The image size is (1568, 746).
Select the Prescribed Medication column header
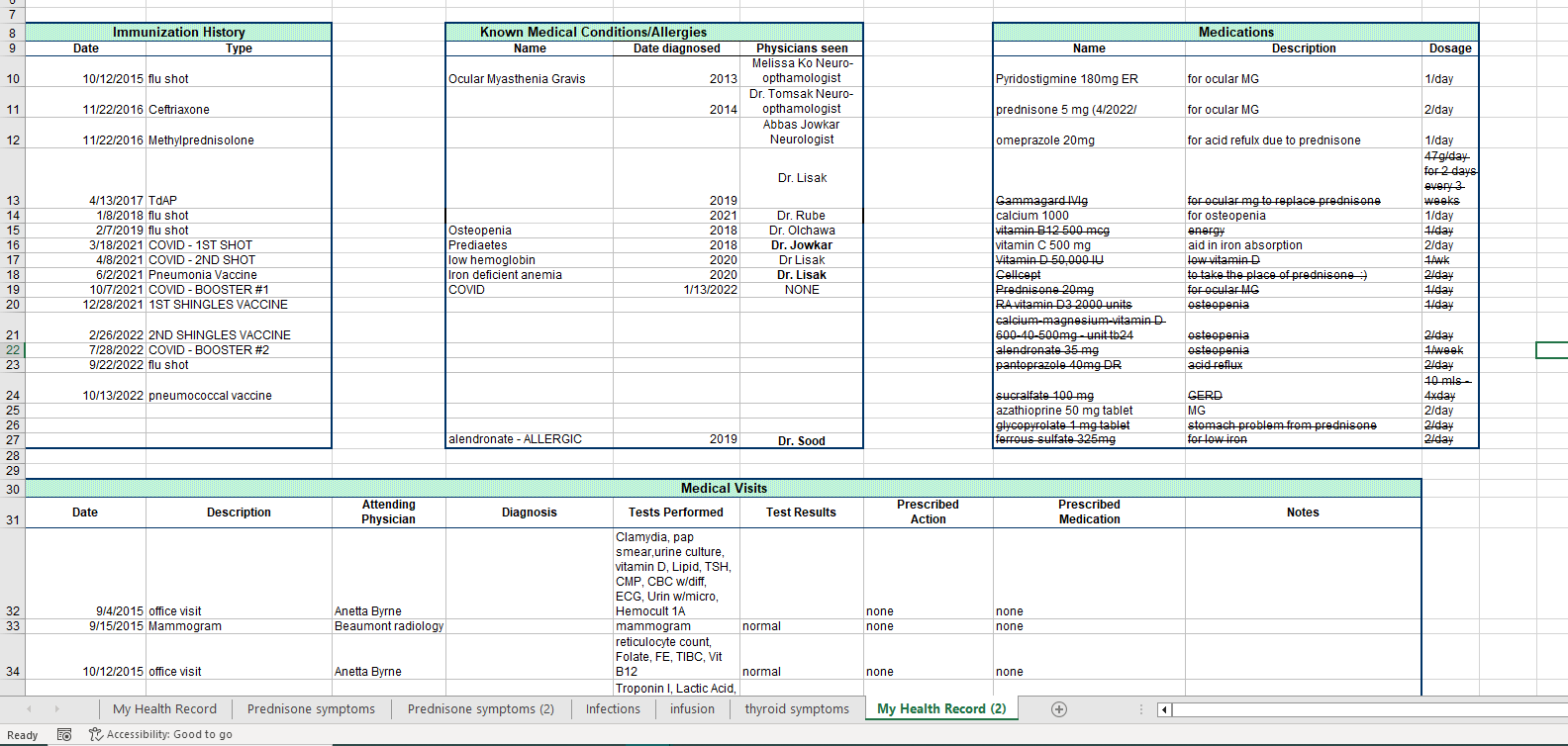[x=1089, y=512]
